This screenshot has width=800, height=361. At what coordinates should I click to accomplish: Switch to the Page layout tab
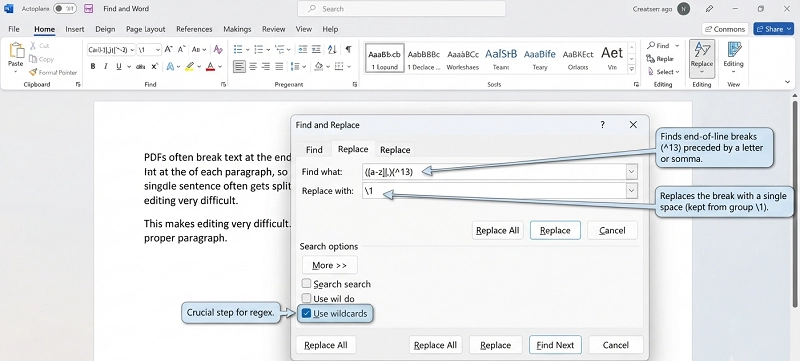point(145,29)
